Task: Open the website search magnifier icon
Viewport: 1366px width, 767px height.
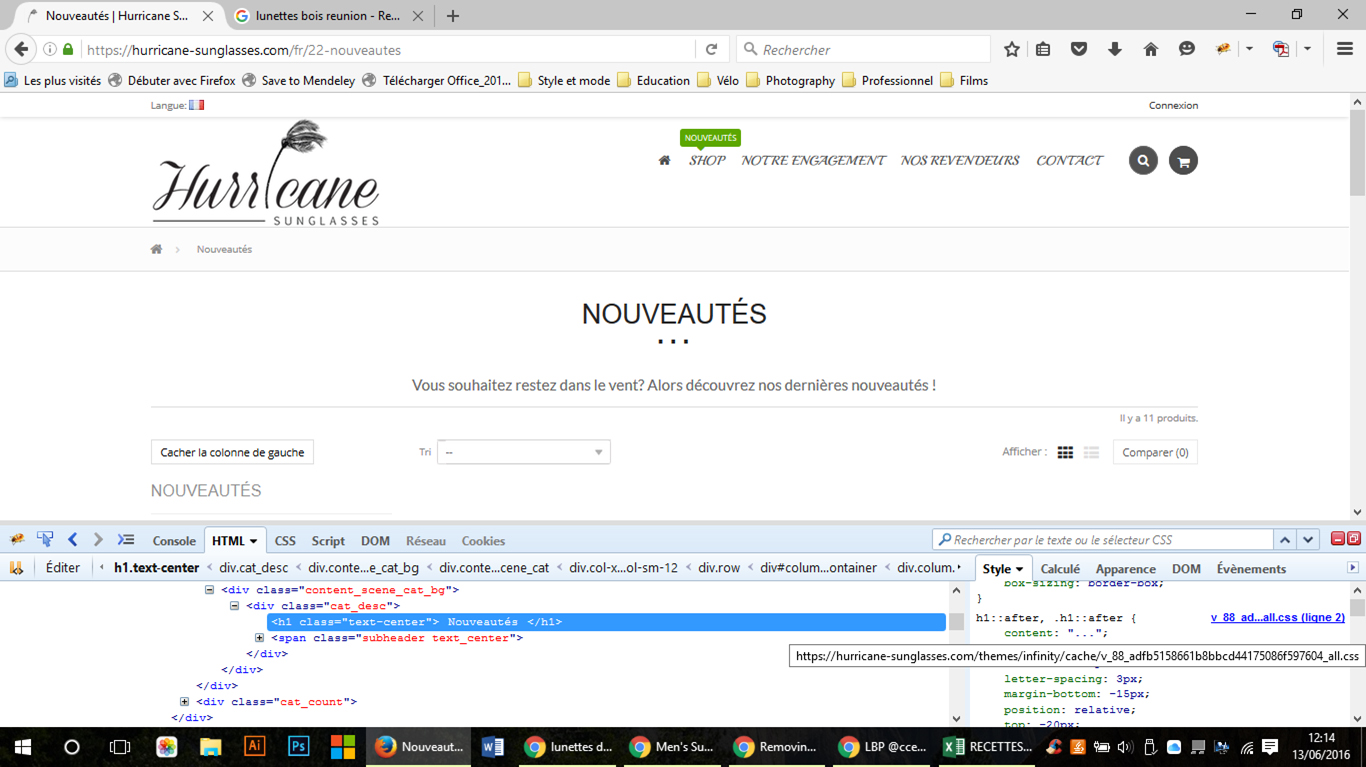Action: (1143, 160)
